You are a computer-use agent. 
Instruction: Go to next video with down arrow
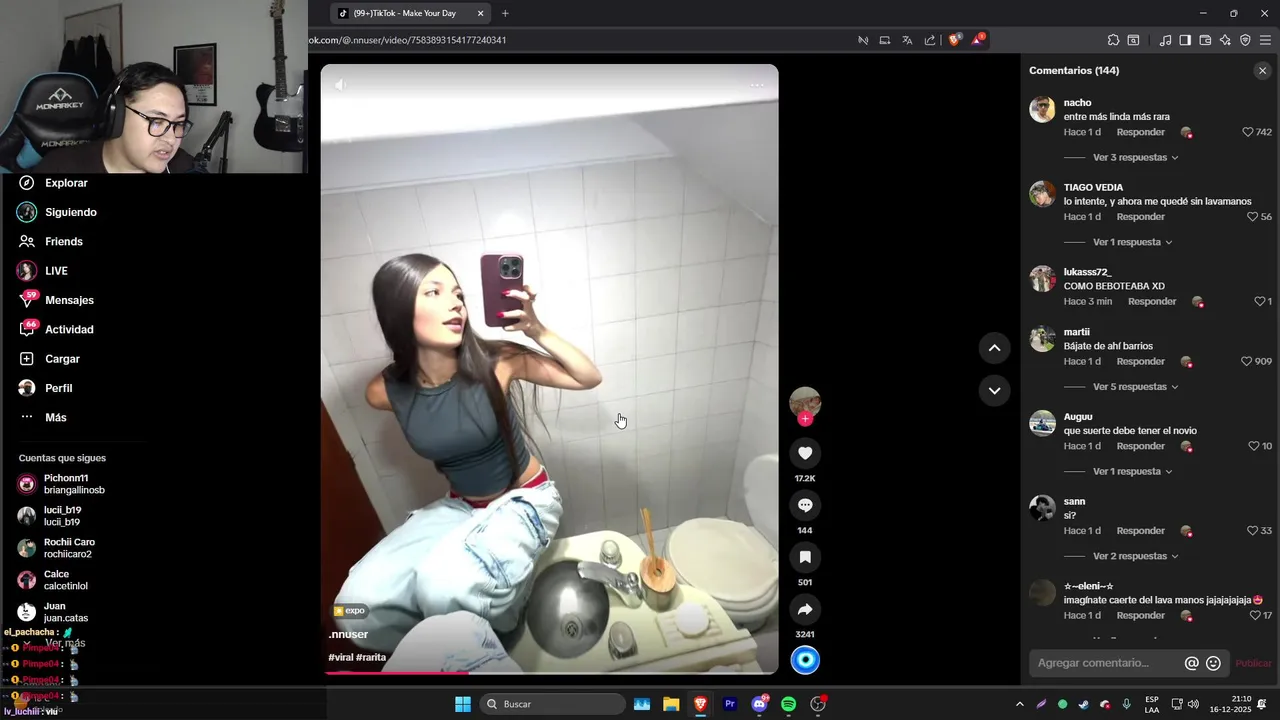click(994, 391)
